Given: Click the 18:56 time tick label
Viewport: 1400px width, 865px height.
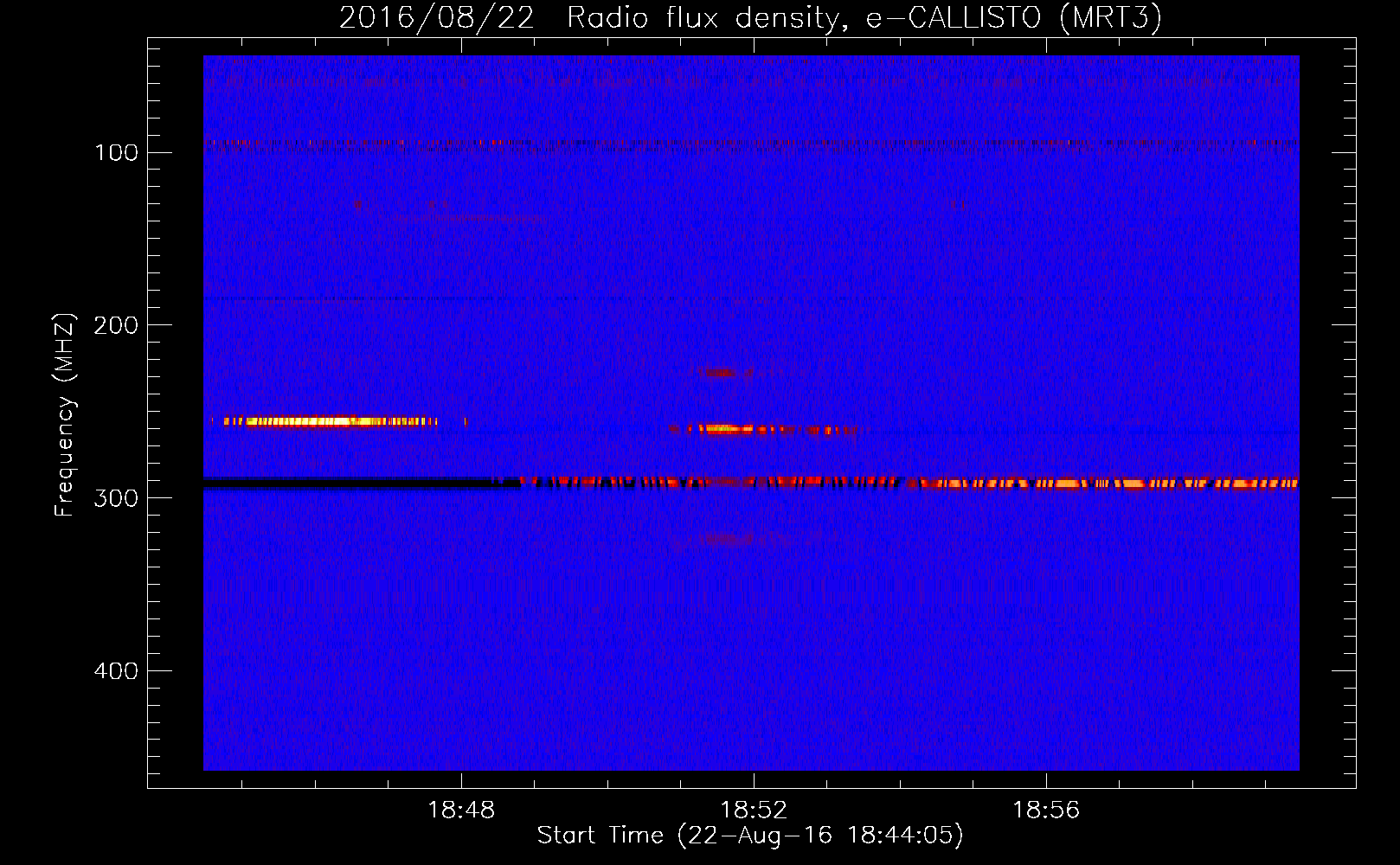Looking at the screenshot, I should point(1046,811).
